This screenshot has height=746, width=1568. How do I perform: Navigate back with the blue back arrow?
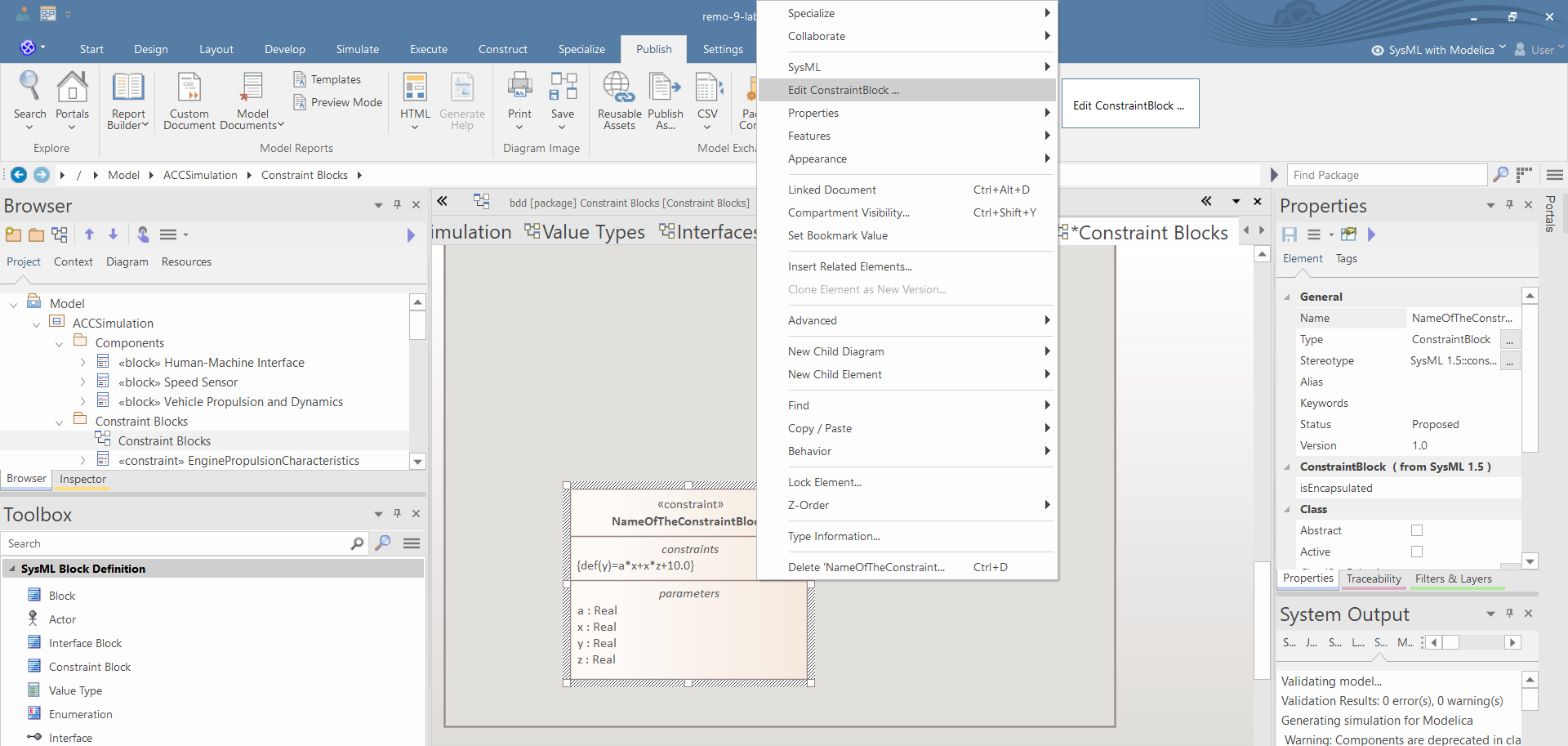(x=19, y=175)
